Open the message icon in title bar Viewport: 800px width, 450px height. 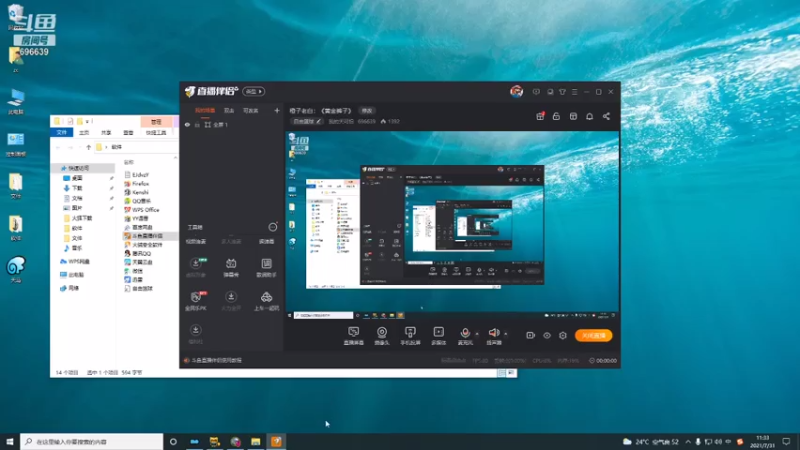[x=536, y=92]
